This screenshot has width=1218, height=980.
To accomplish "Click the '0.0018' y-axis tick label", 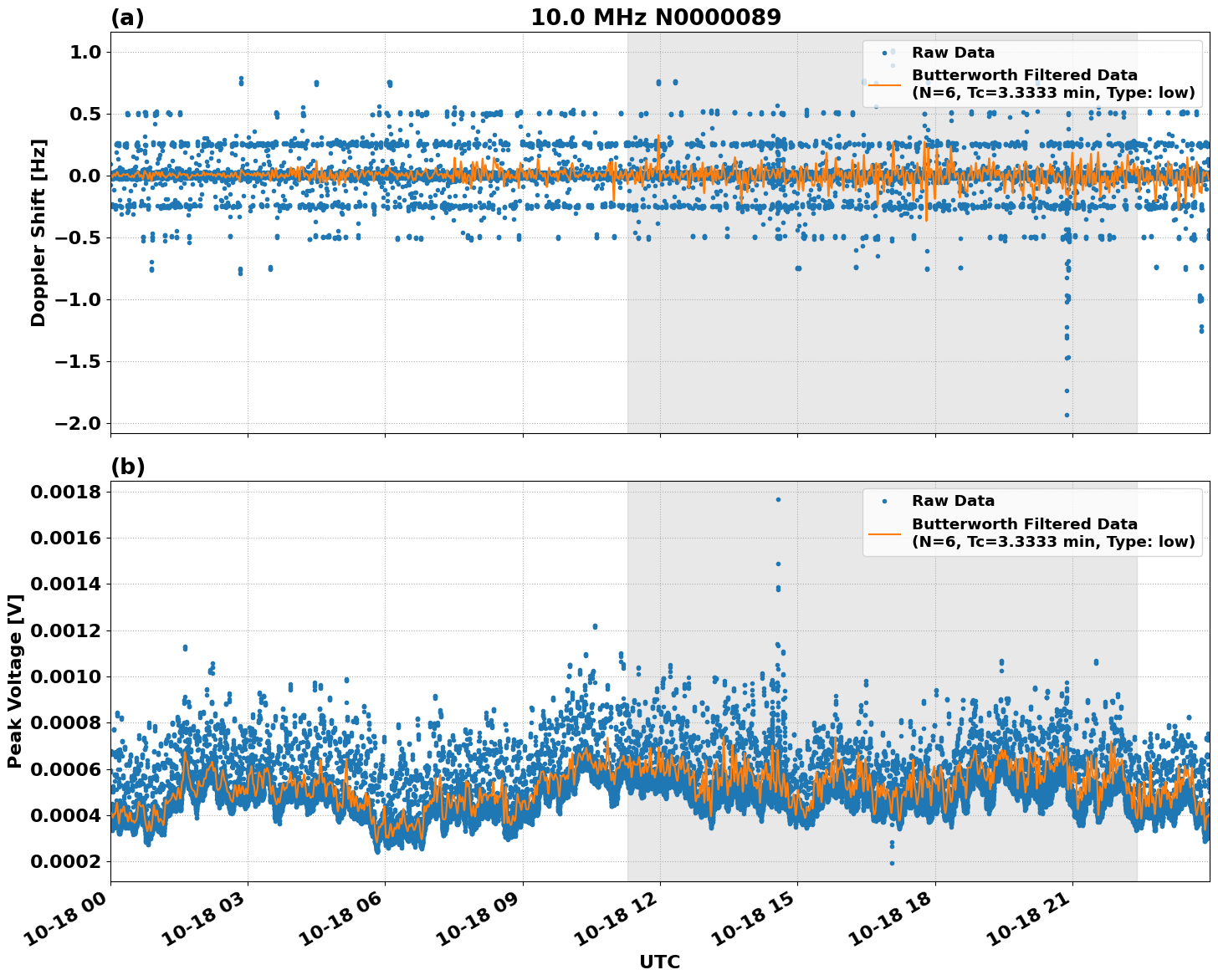I will pyautogui.click(x=65, y=492).
